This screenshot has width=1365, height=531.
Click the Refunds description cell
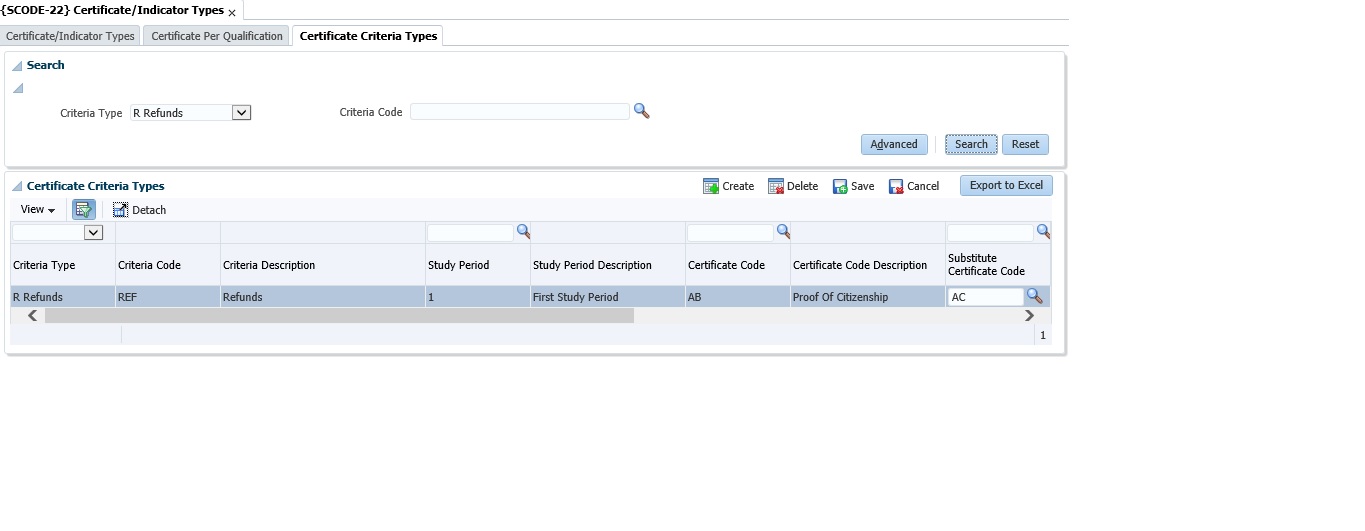pos(323,297)
